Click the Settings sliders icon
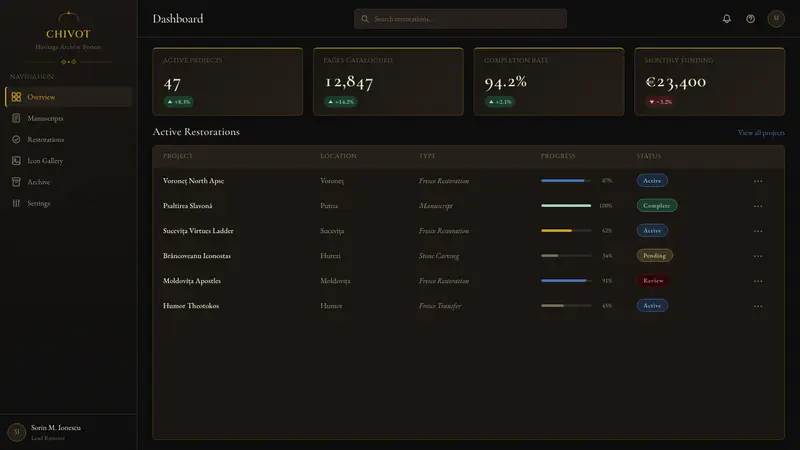The image size is (800, 450). pos(16,203)
